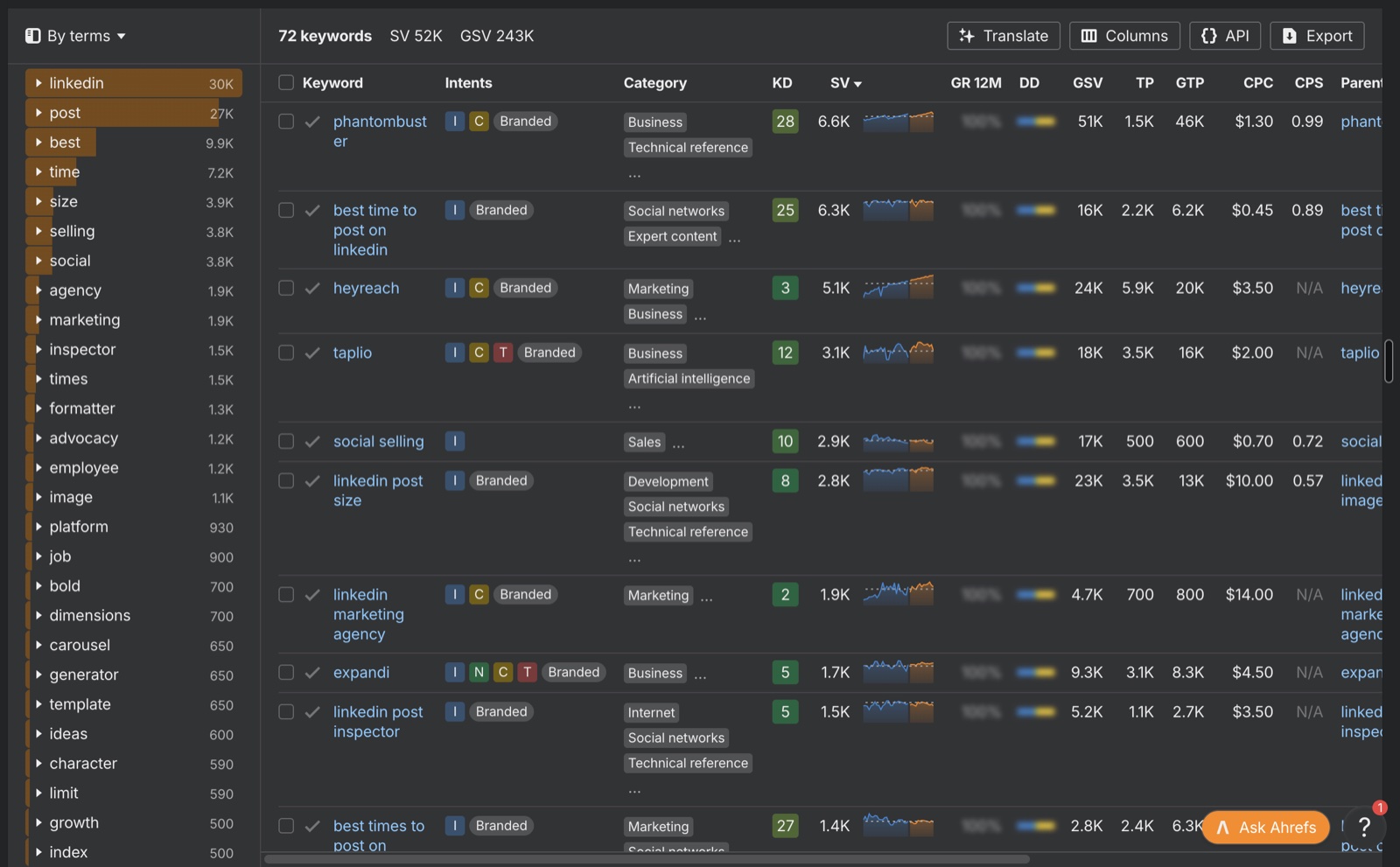
Task: Click the DD bar for phantombuster
Action: click(1036, 122)
